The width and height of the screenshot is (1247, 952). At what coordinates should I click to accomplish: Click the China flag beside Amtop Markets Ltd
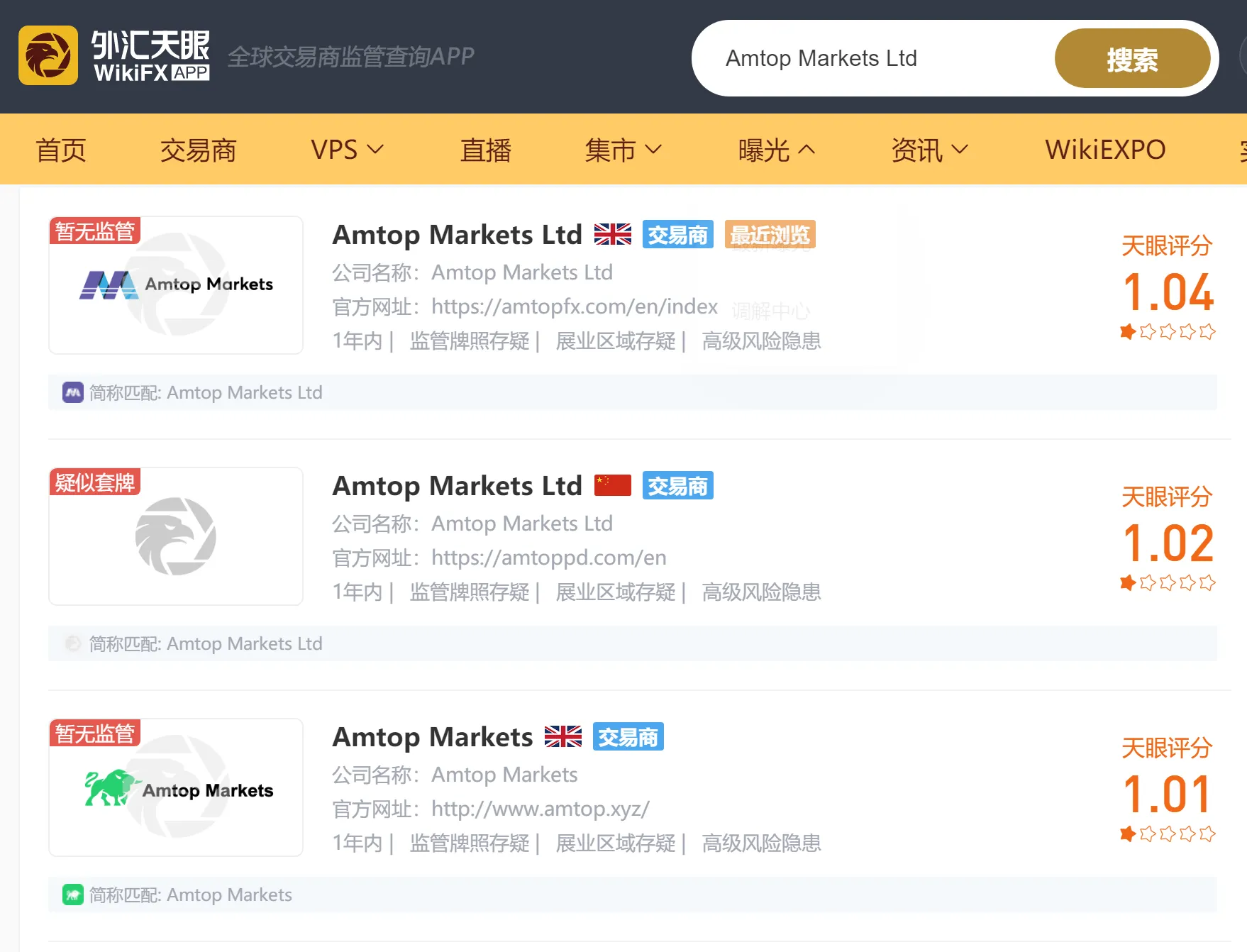(613, 485)
